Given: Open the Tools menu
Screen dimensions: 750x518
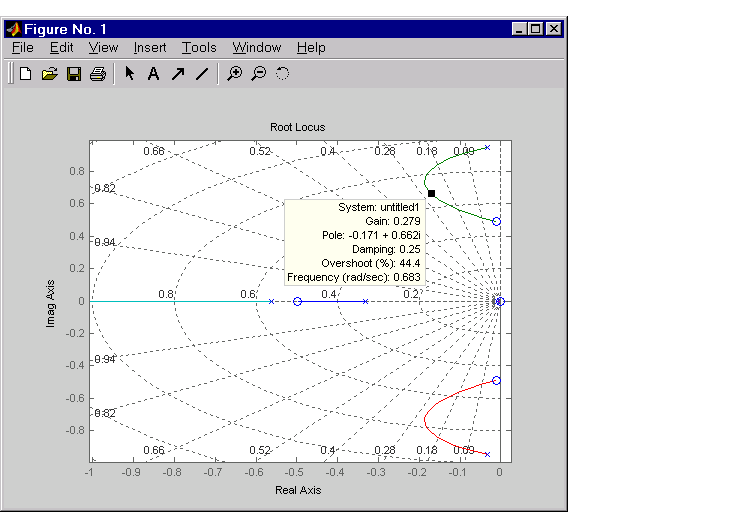Looking at the screenshot, I should (x=199, y=47).
